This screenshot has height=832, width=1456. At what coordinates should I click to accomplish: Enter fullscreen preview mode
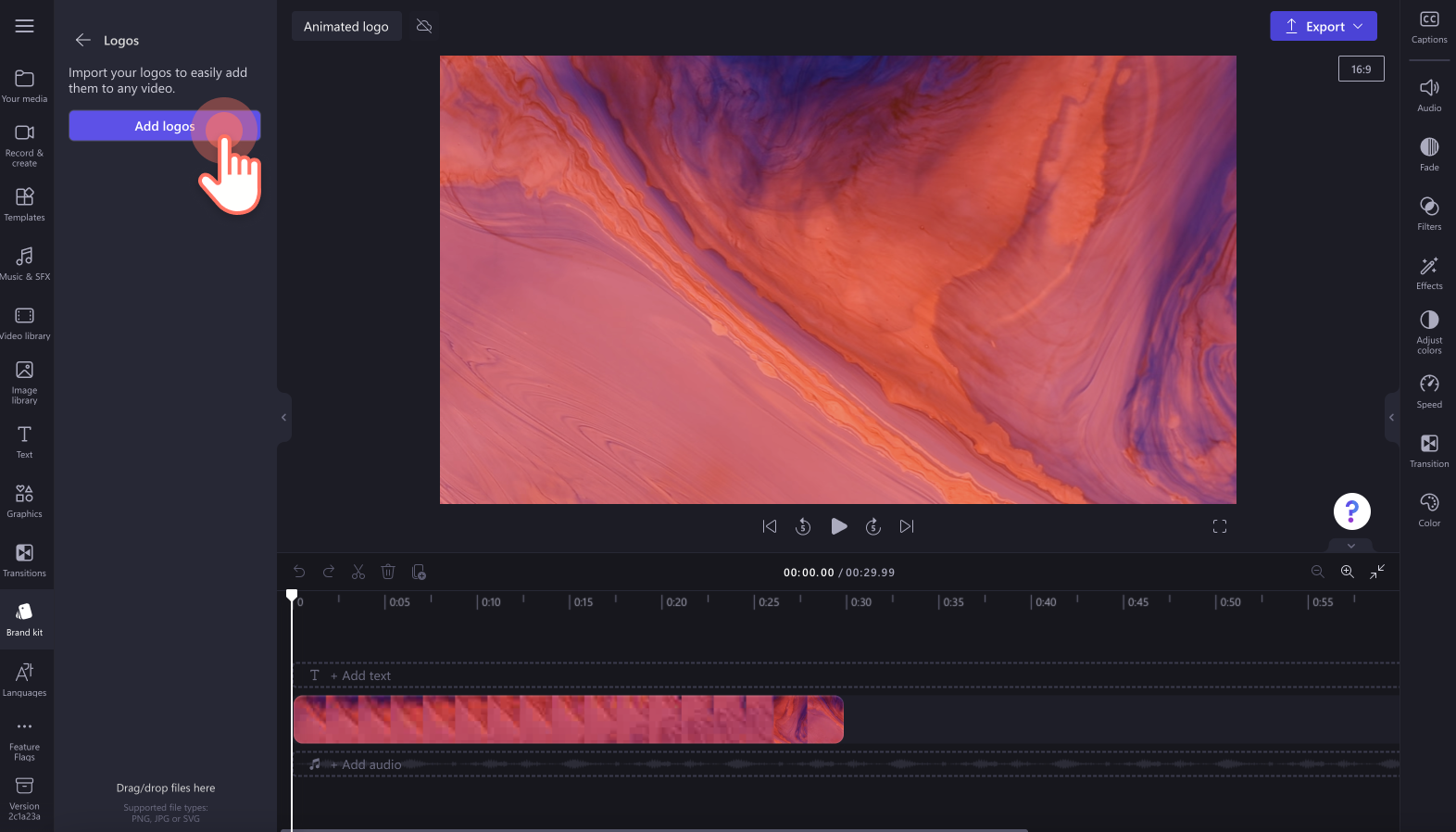[x=1220, y=526]
